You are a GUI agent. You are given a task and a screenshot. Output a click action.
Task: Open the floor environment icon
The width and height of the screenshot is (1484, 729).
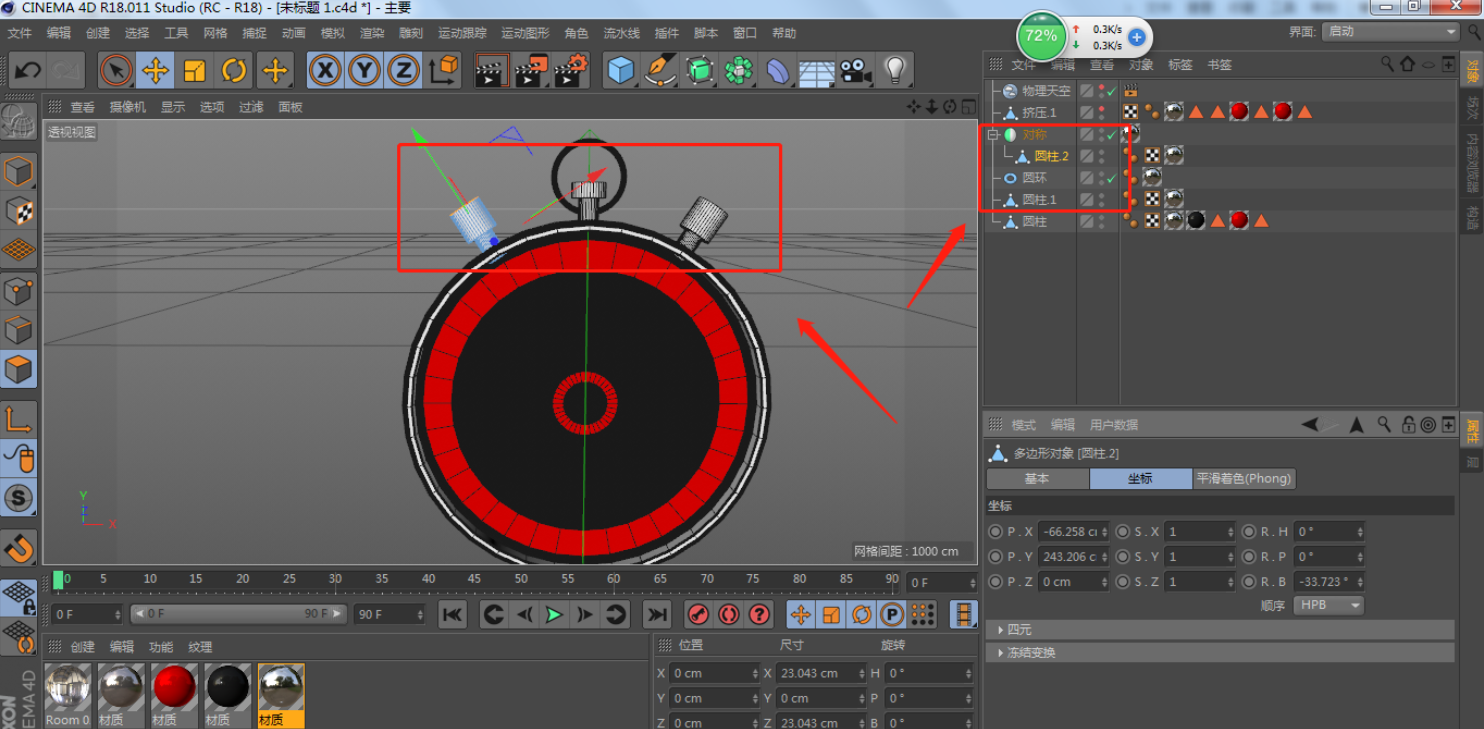tap(817, 71)
